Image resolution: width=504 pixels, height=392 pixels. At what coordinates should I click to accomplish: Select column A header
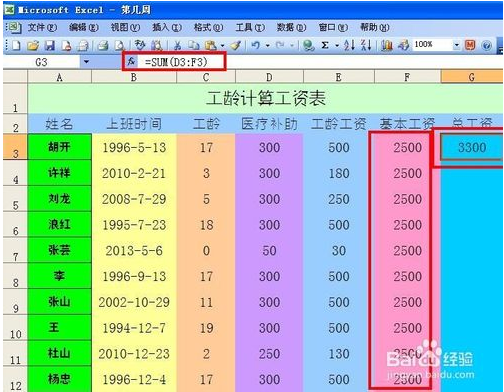pos(60,77)
